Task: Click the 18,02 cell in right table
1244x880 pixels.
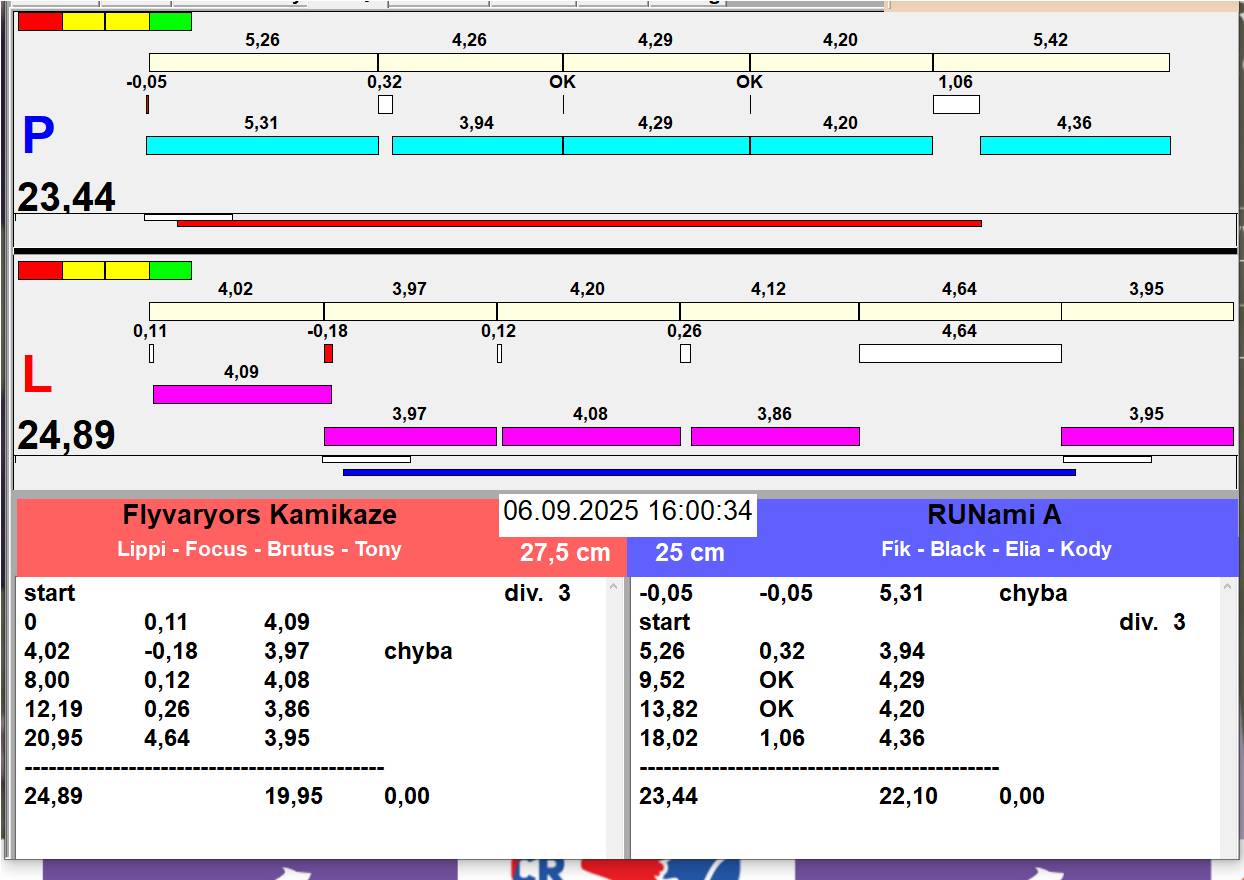Action: (x=668, y=738)
